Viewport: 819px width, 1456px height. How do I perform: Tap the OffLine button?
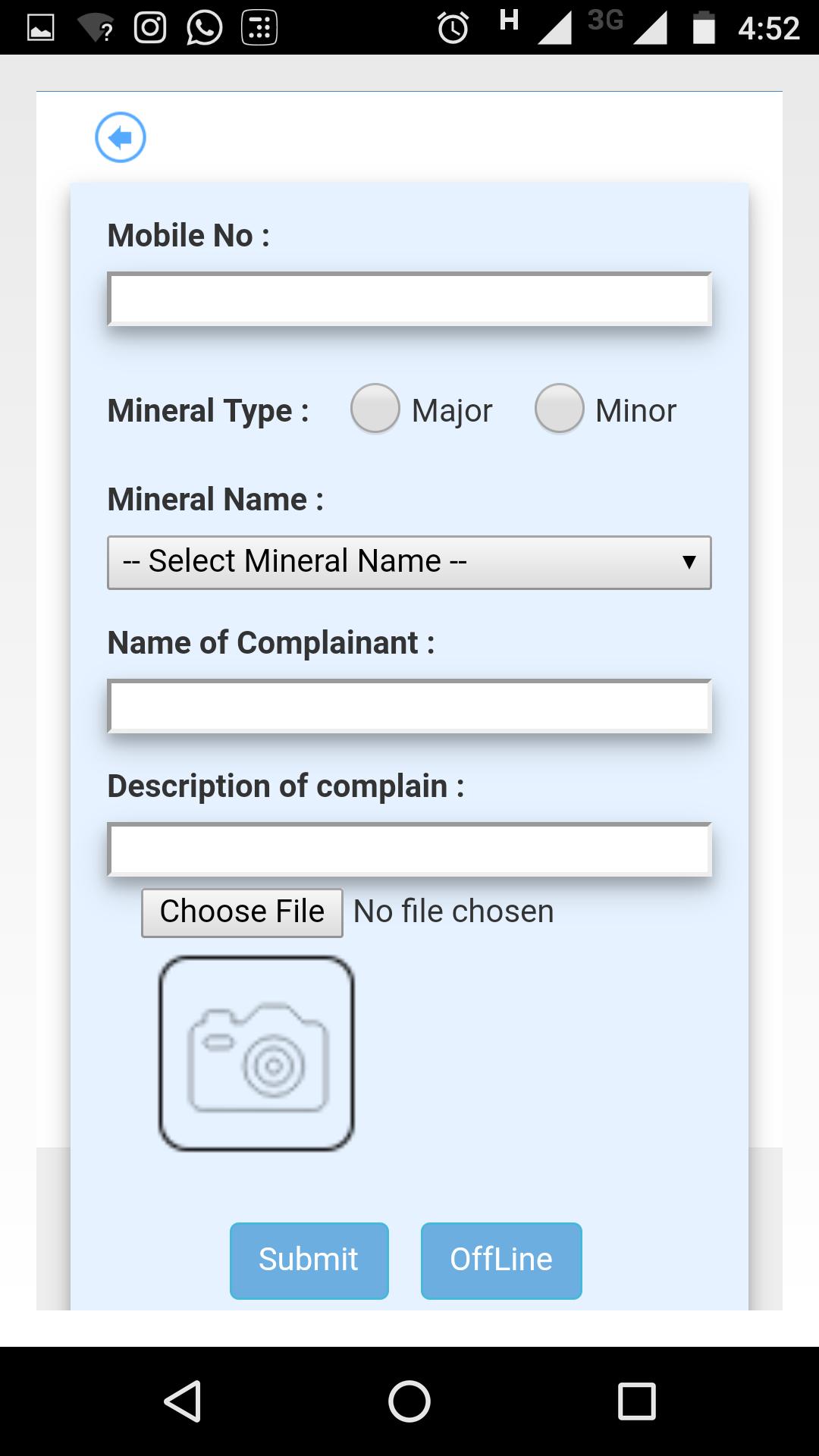pos(501,1260)
